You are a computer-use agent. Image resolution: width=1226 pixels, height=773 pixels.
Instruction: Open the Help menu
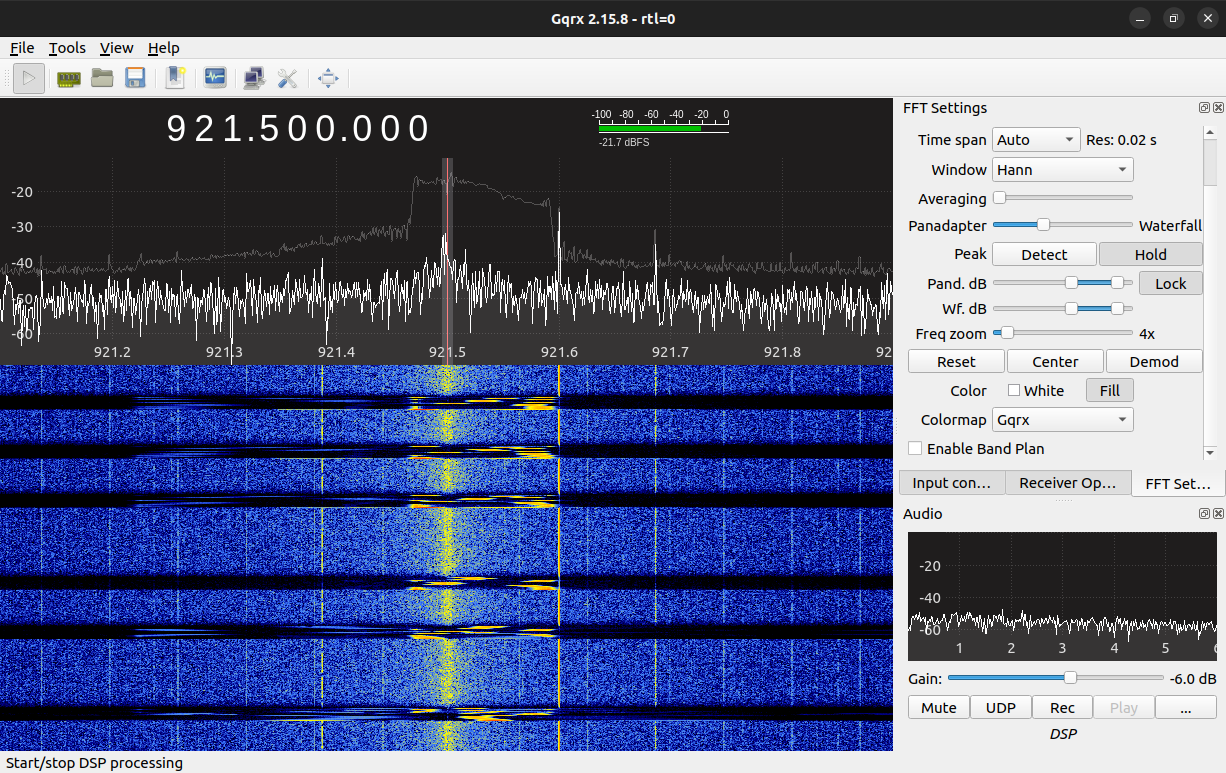[163, 48]
